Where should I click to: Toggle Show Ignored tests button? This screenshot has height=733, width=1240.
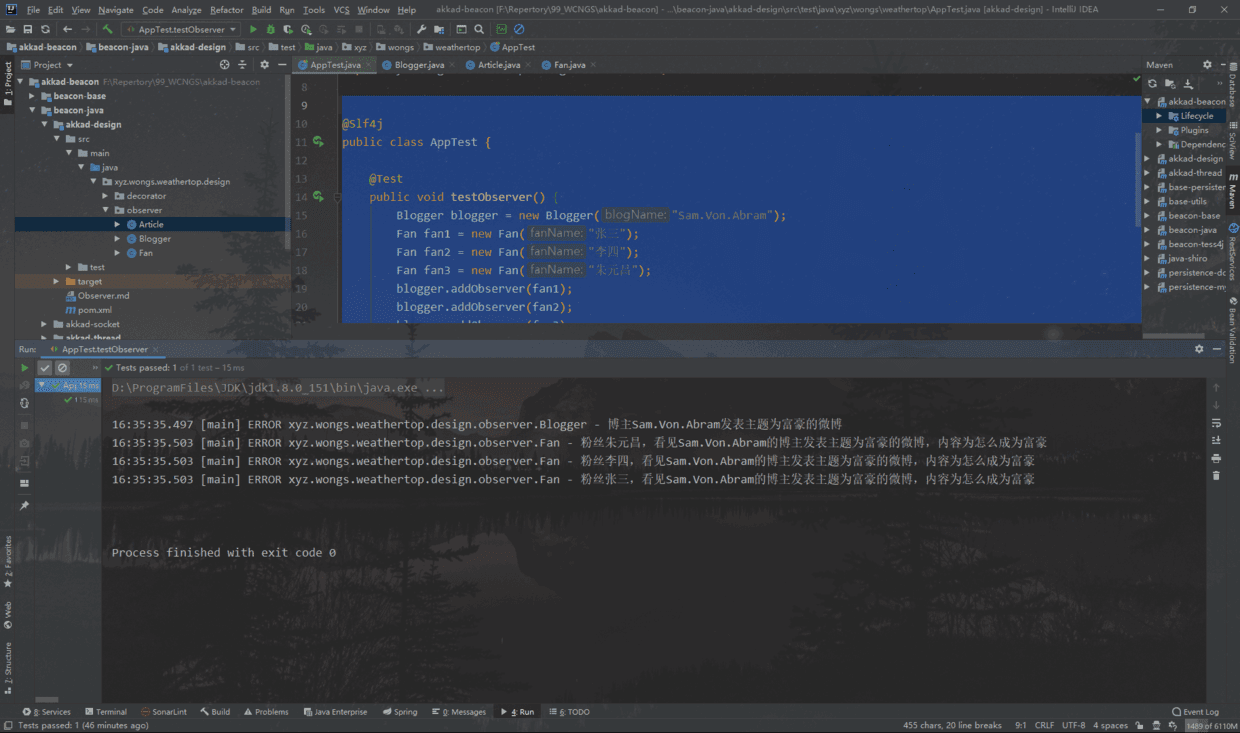coord(62,368)
